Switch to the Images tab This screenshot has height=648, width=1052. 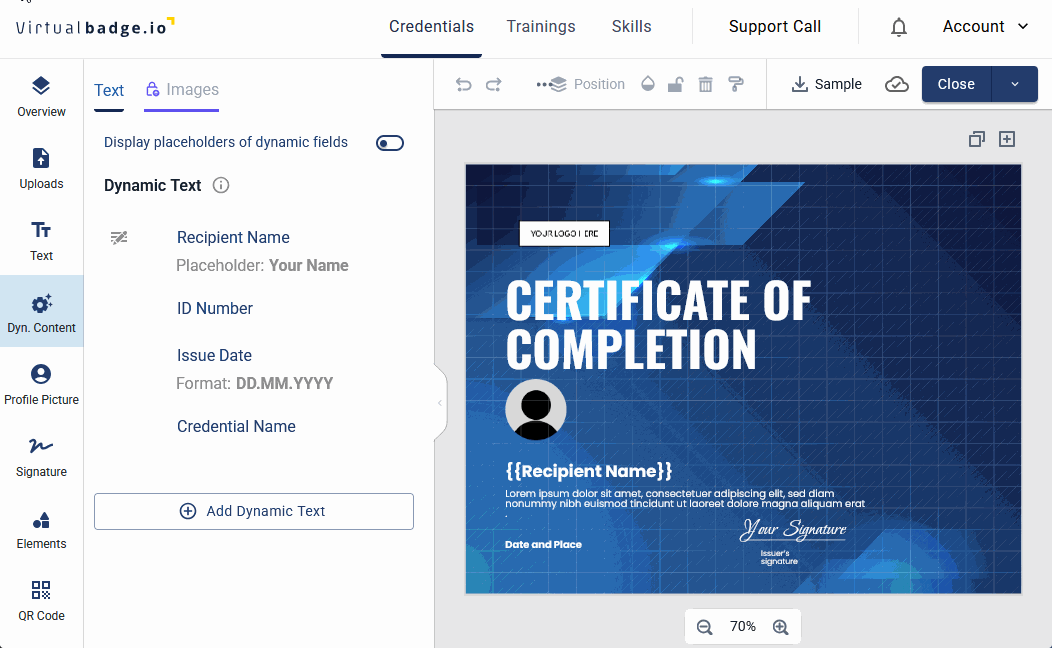tap(182, 90)
